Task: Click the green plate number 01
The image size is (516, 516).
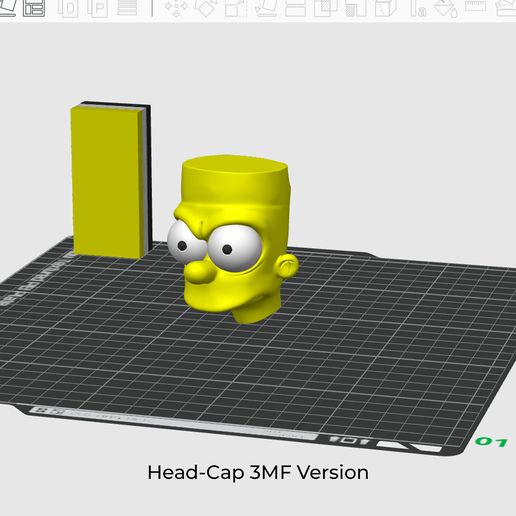Action: coord(491,442)
